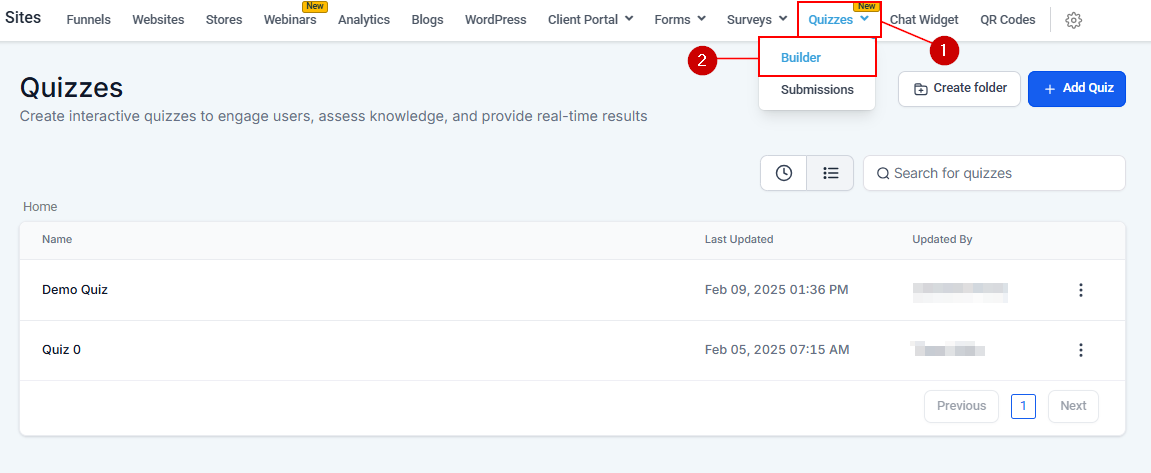Viewport: 1151px width, 473px height.
Task: Open the Quiz 0 entry
Action: click(62, 350)
